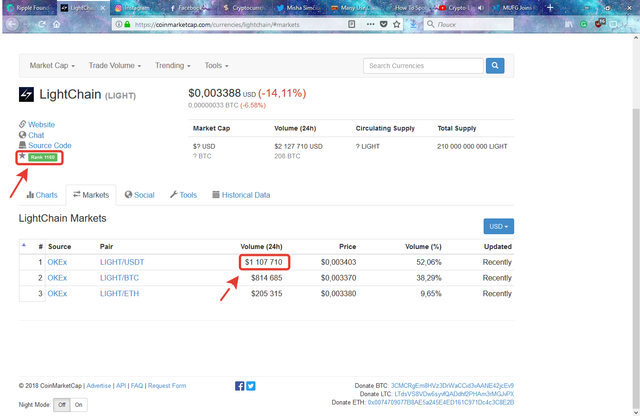Image resolution: width=640 pixels, height=416 pixels.
Task: Click the blue search magnifier button
Action: pos(495,66)
